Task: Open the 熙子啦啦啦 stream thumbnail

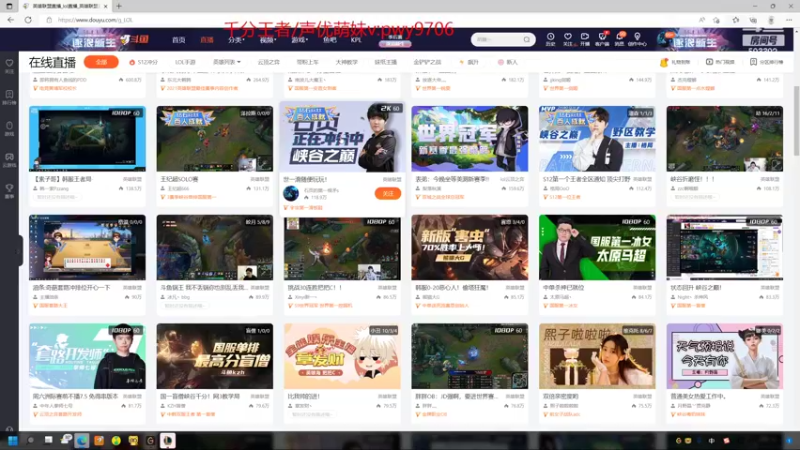Action: (x=597, y=356)
